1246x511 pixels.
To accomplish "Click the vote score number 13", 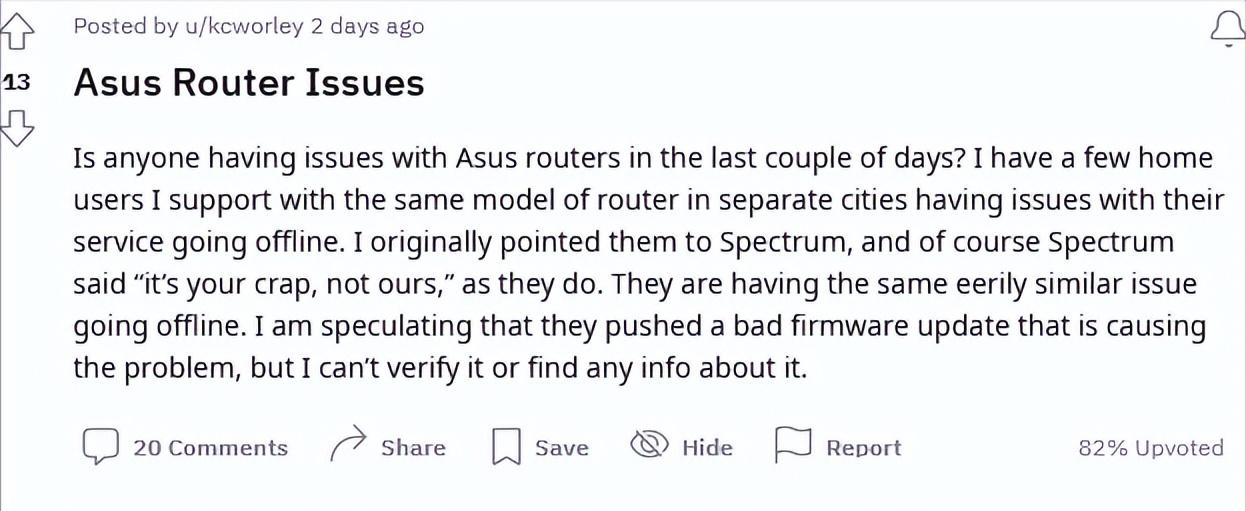I will coord(17,82).
